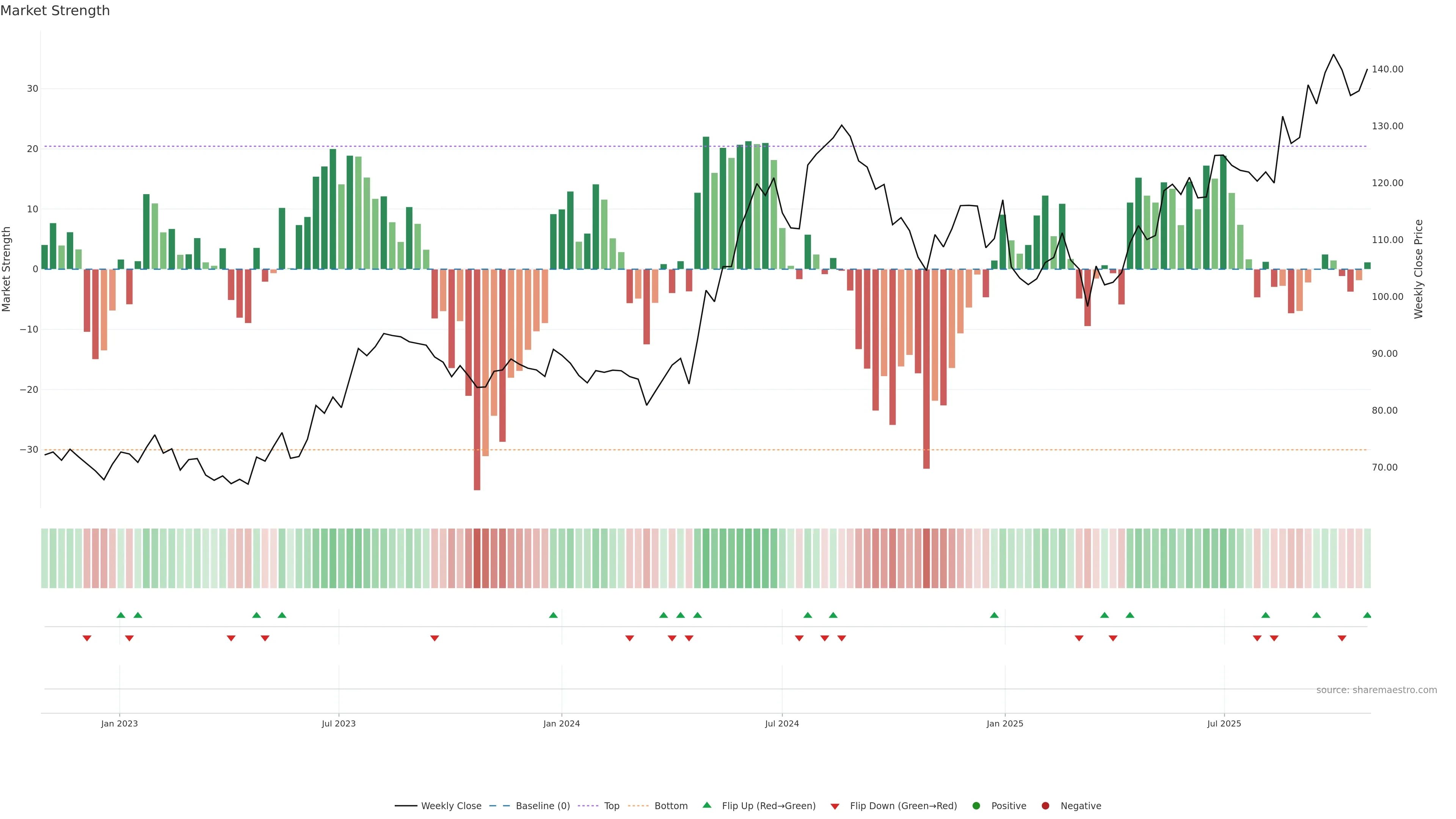Click the green Flip Up legend triangle
Image resolution: width=1456 pixels, height=819 pixels.
(706, 805)
